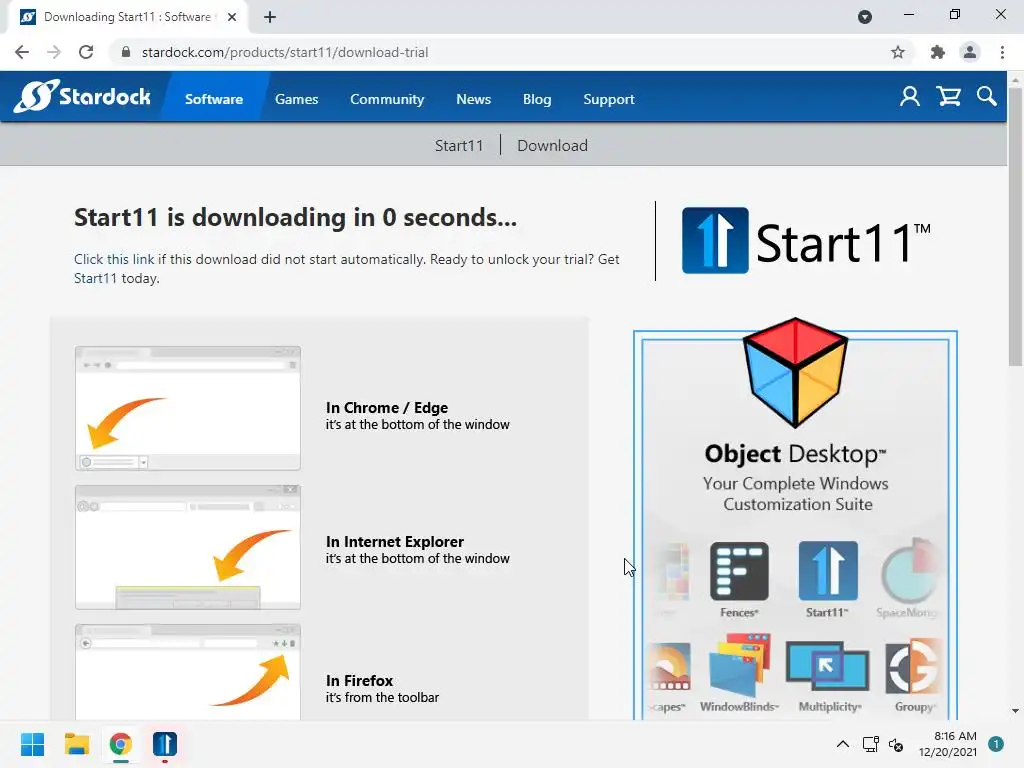
Task: Switch to Chrome in the taskbar
Action: [120, 744]
